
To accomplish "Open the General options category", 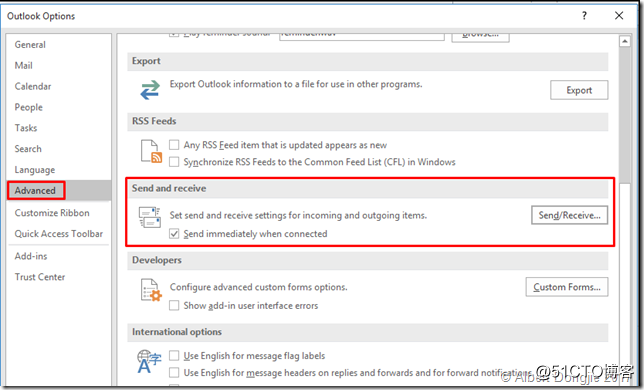I will [30, 45].
